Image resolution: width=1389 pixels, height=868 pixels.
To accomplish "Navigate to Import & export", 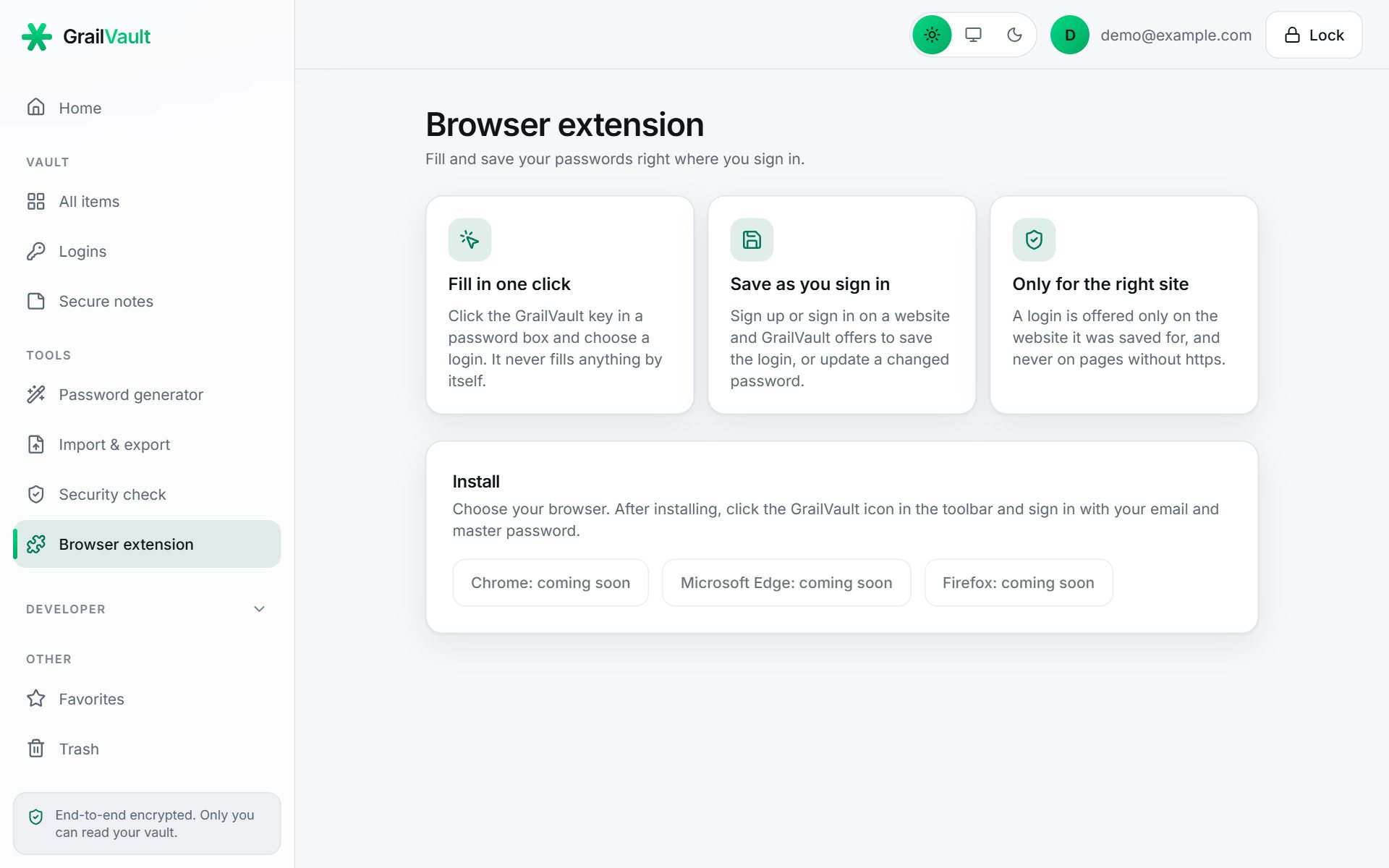I will pos(147,444).
